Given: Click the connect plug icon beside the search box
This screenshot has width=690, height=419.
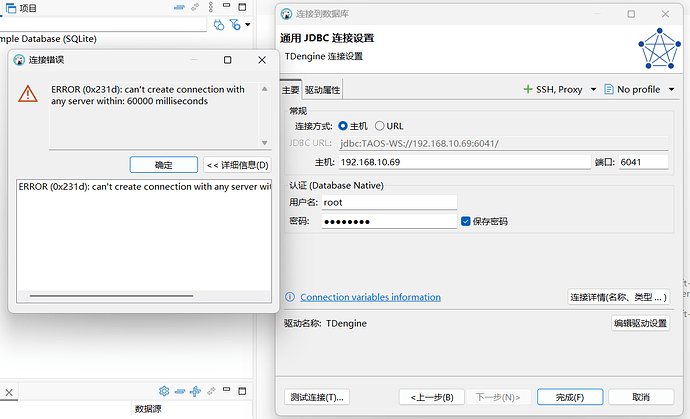Looking at the screenshot, I should (219, 25).
